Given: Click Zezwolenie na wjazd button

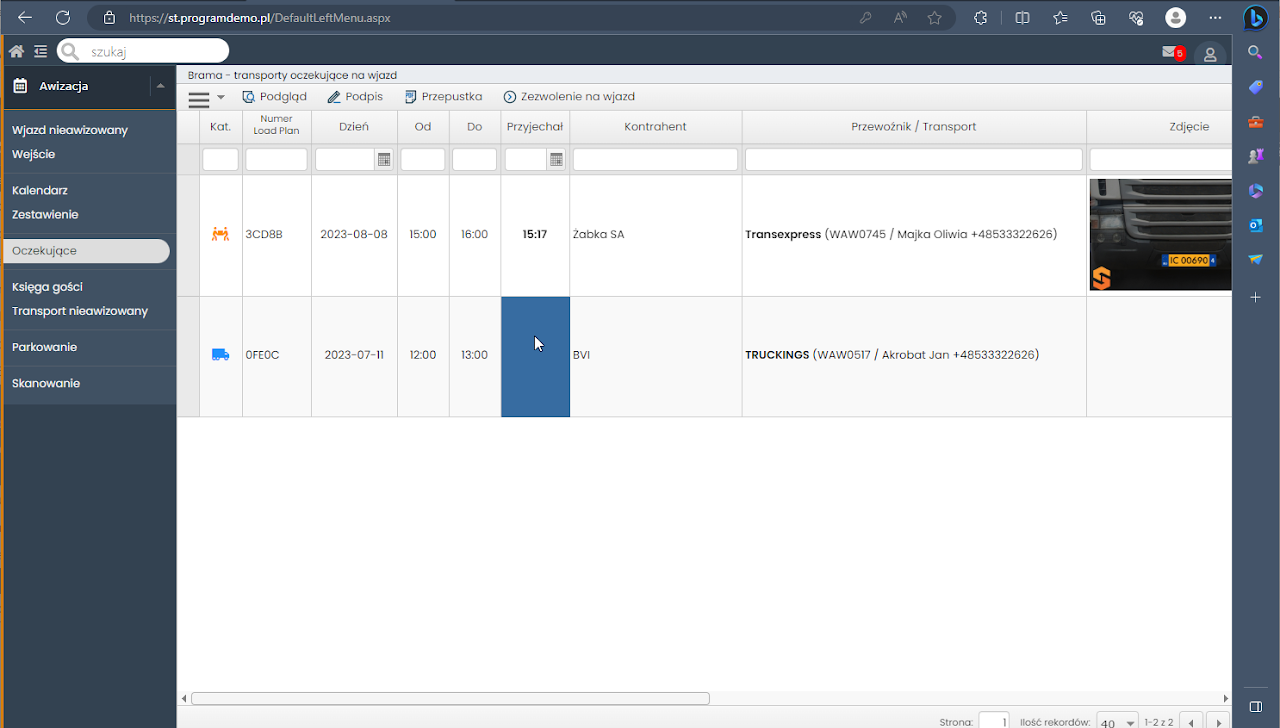Looking at the screenshot, I should click(x=569, y=97).
